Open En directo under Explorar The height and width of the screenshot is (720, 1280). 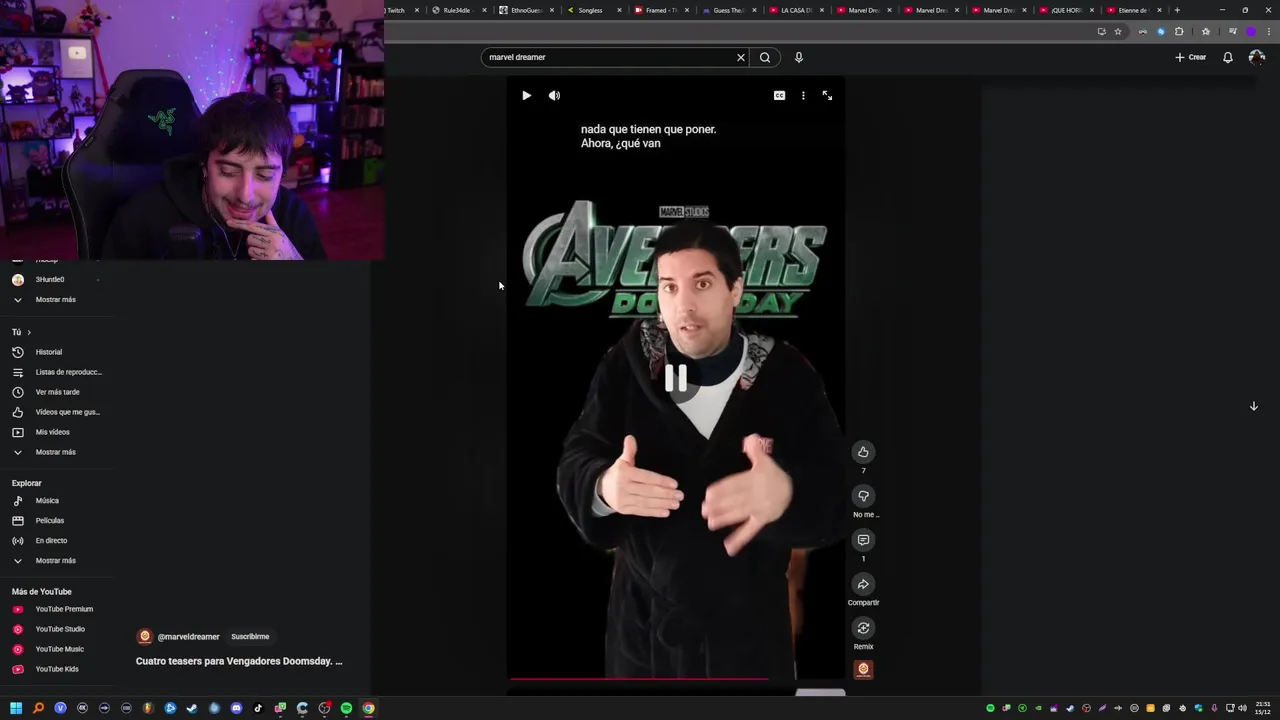tap(51, 541)
